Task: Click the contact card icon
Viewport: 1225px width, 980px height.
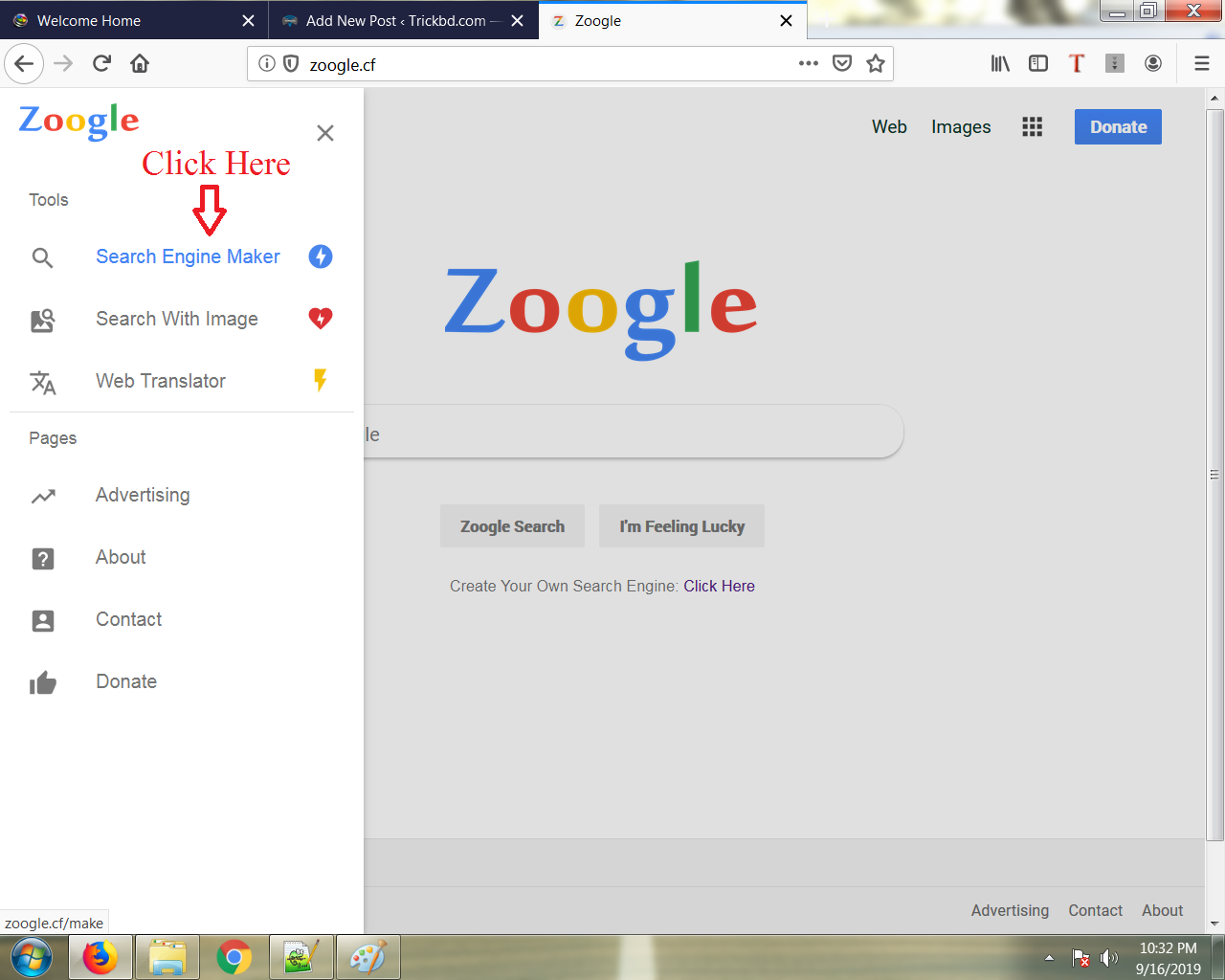Action: (x=43, y=620)
